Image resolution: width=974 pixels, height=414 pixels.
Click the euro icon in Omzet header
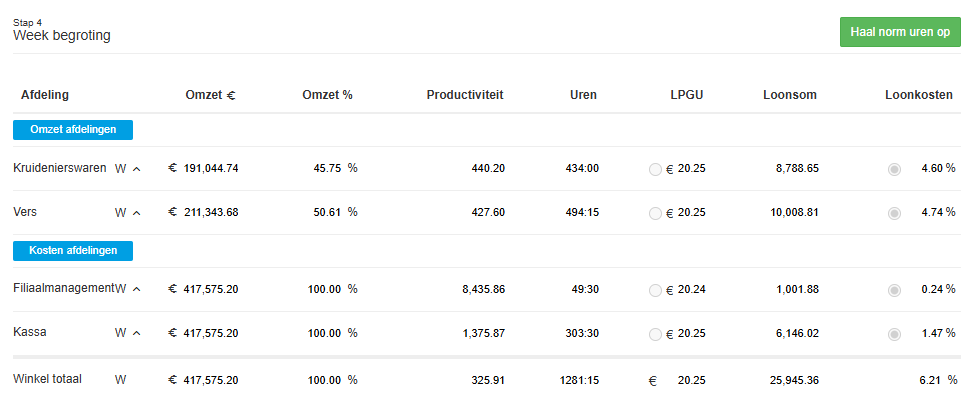[x=231, y=96]
